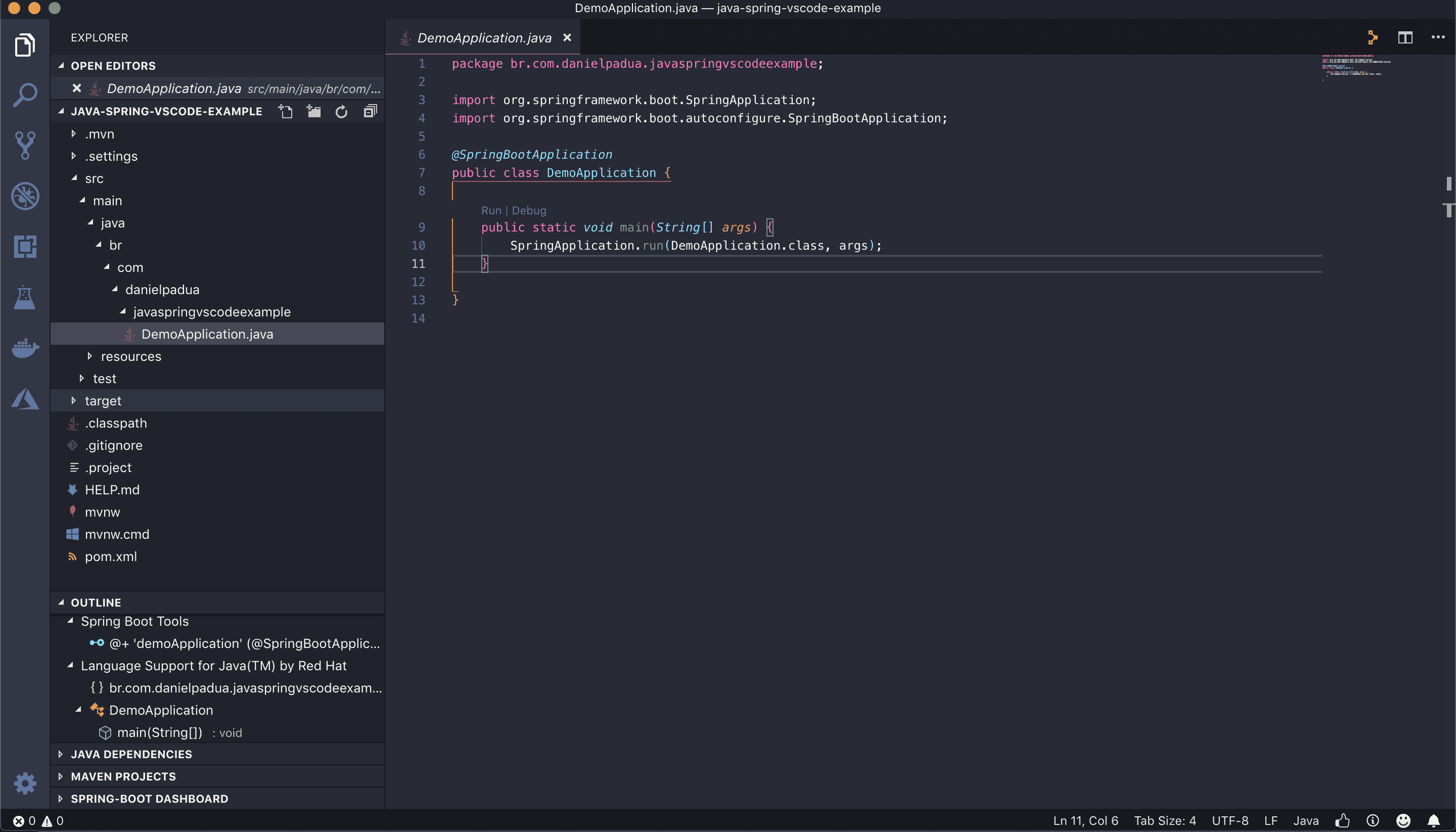Click Run above the main method

click(x=491, y=210)
